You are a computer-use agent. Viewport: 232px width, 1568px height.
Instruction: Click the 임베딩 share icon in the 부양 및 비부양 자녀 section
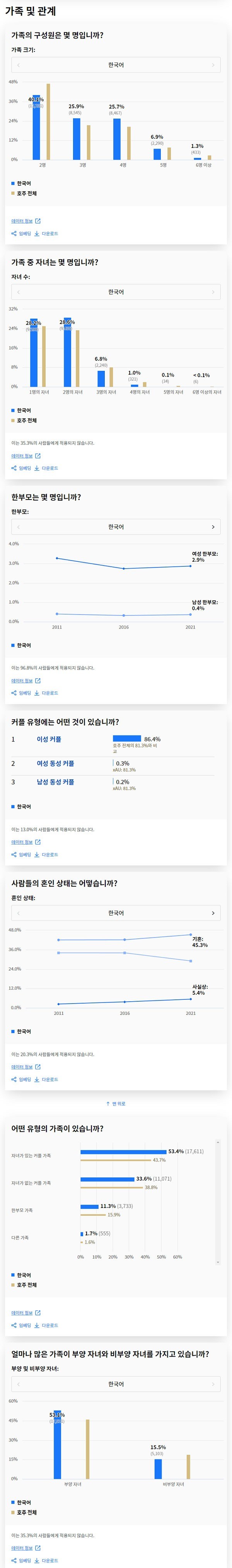click(x=14, y=1561)
